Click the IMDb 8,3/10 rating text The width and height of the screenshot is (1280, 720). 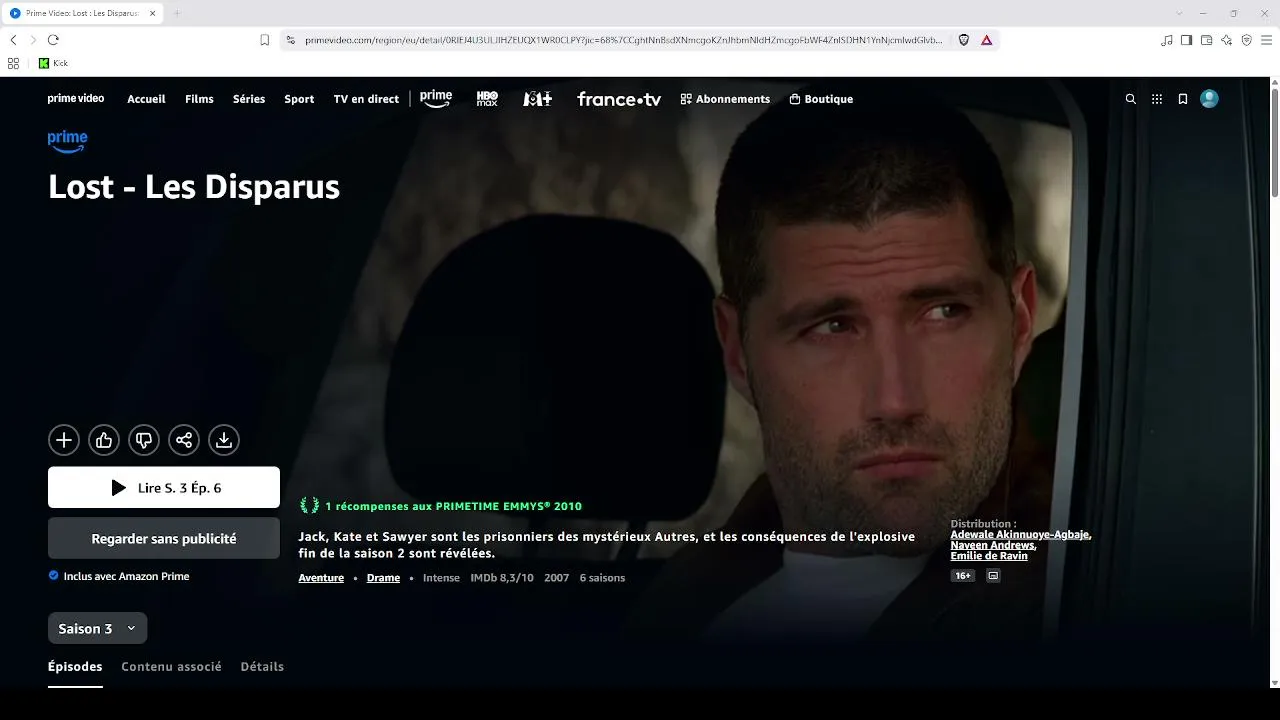[502, 578]
